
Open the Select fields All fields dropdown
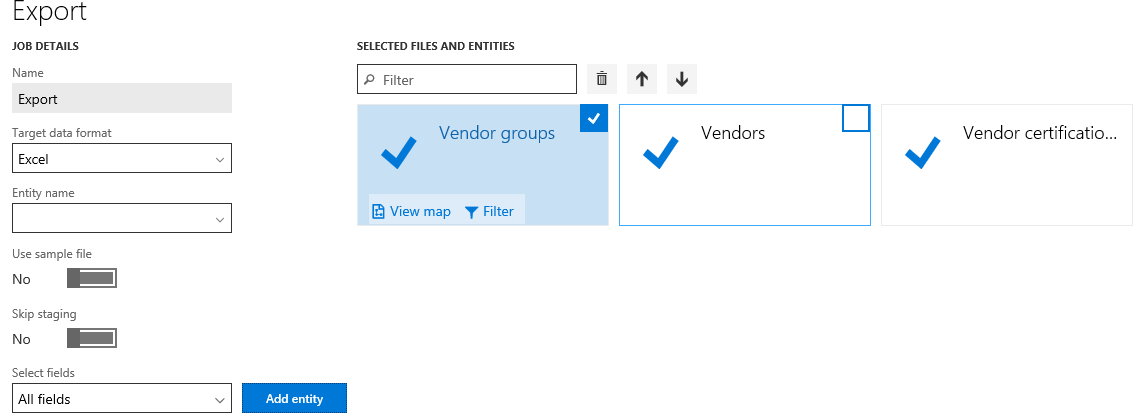(122, 398)
